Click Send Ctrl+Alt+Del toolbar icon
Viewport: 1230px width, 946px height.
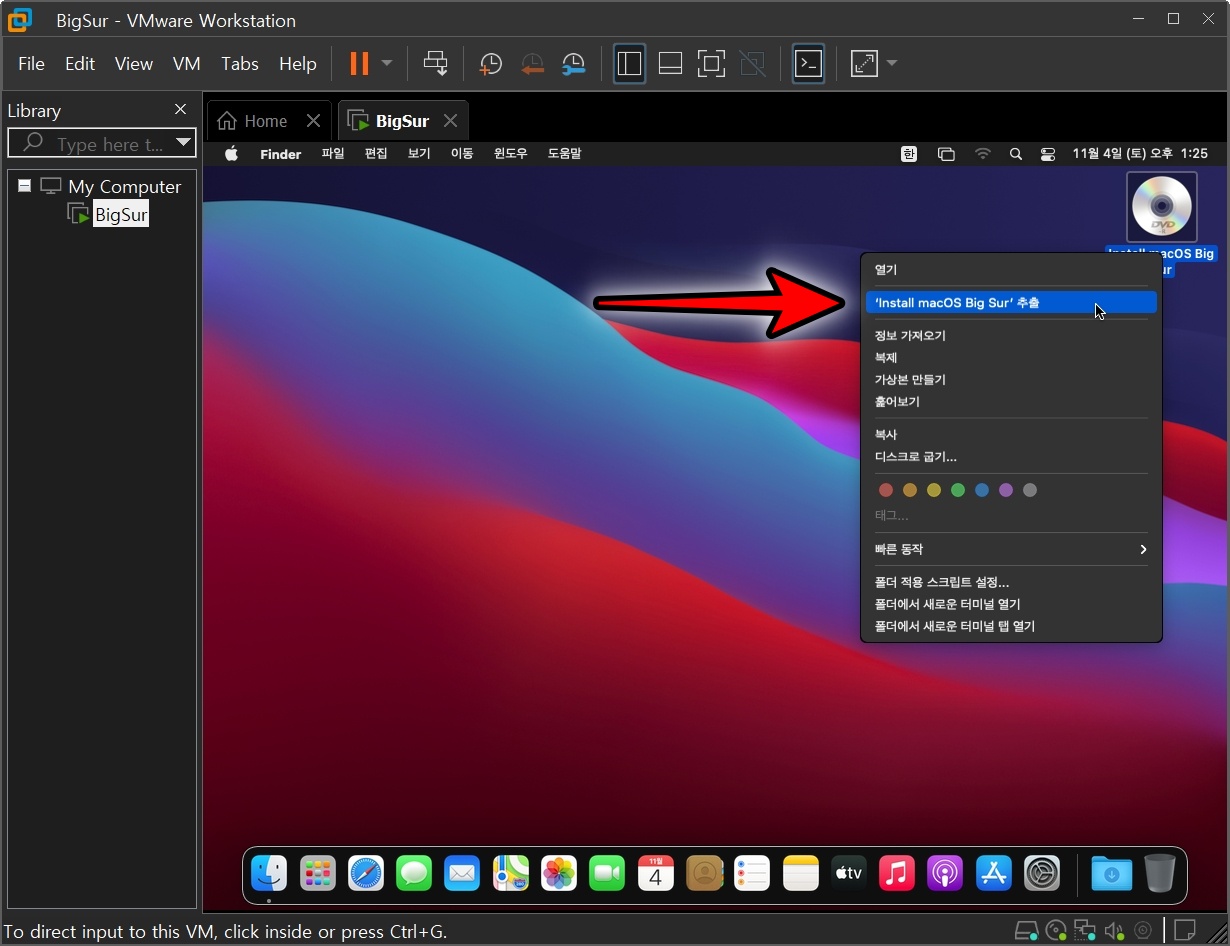point(436,64)
